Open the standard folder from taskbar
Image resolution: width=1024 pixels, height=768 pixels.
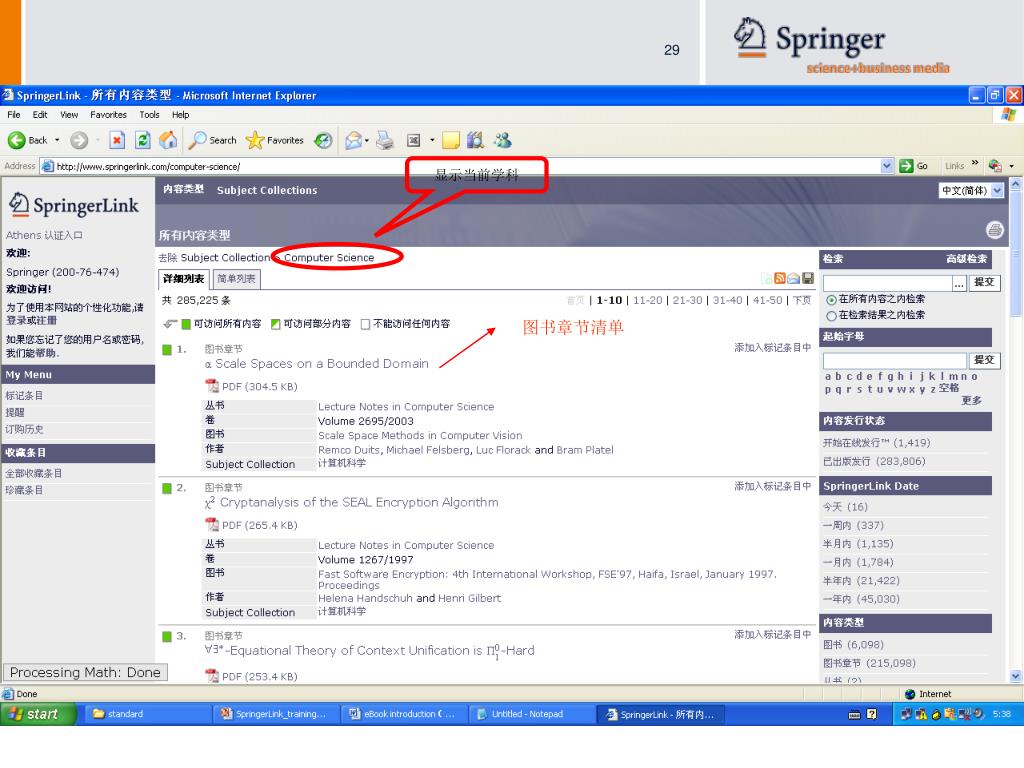[147, 714]
